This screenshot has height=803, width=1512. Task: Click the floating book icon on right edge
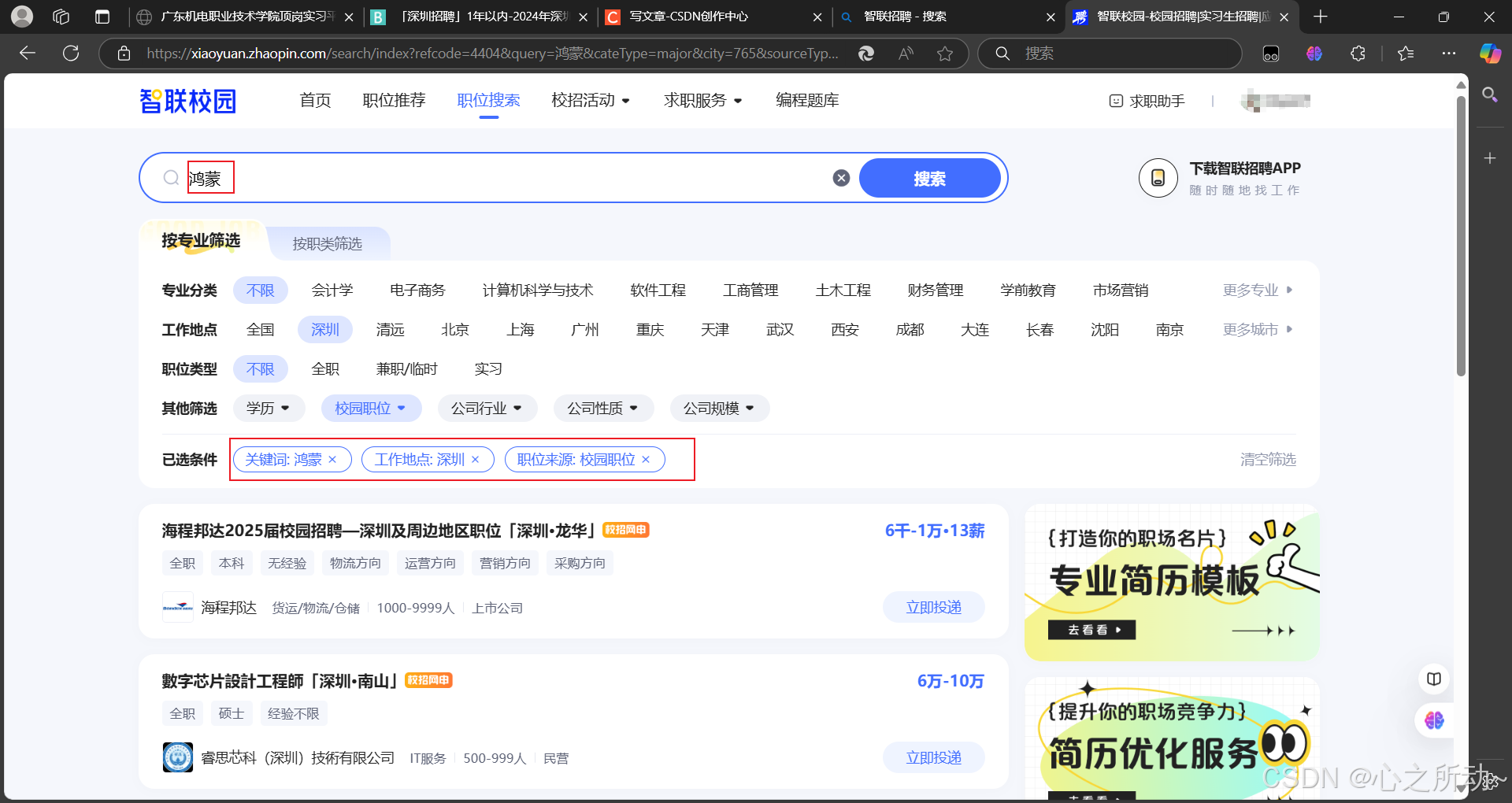pyautogui.click(x=1434, y=679)
